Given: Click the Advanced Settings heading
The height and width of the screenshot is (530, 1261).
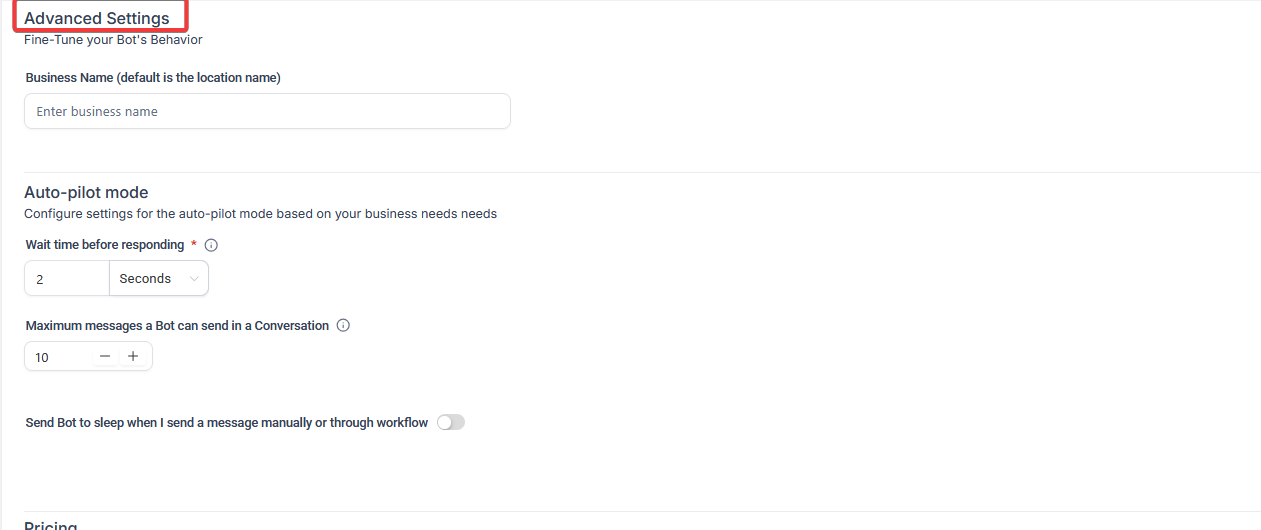Looking at the screenshot, I should [x=97, y=18].
